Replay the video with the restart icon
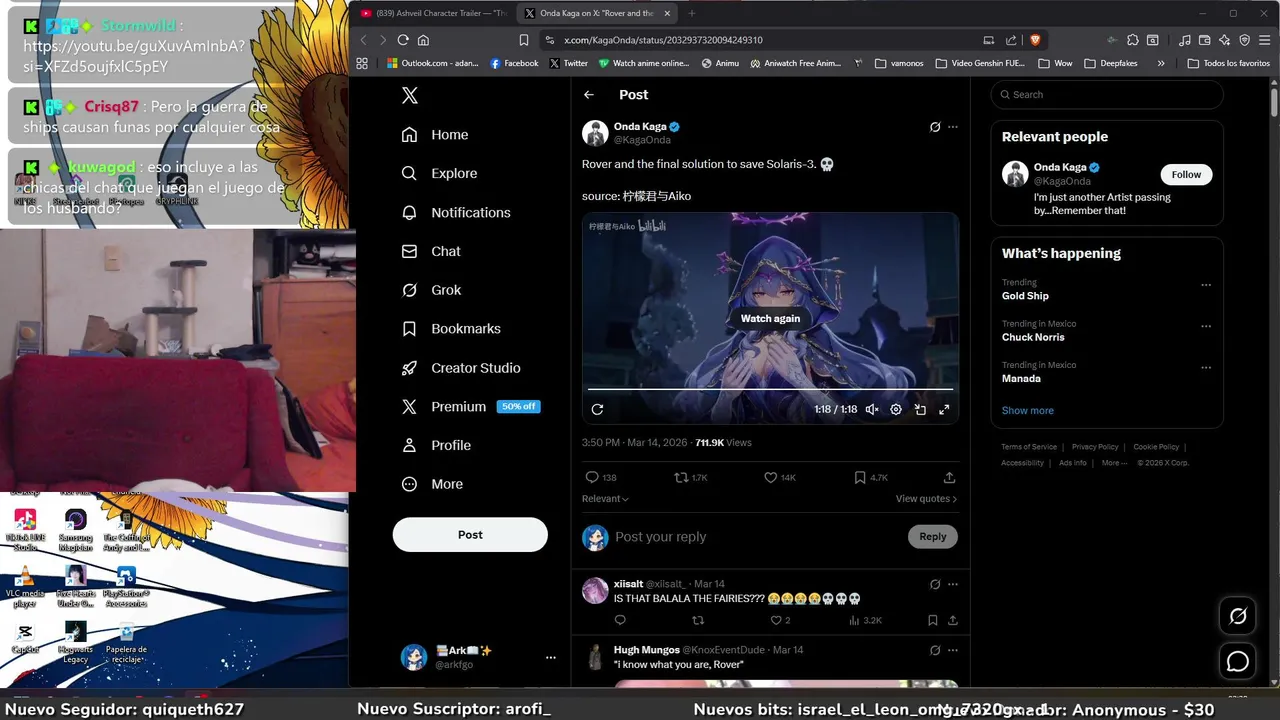The height and width of the screenshot is (720, 1280). 597,409
